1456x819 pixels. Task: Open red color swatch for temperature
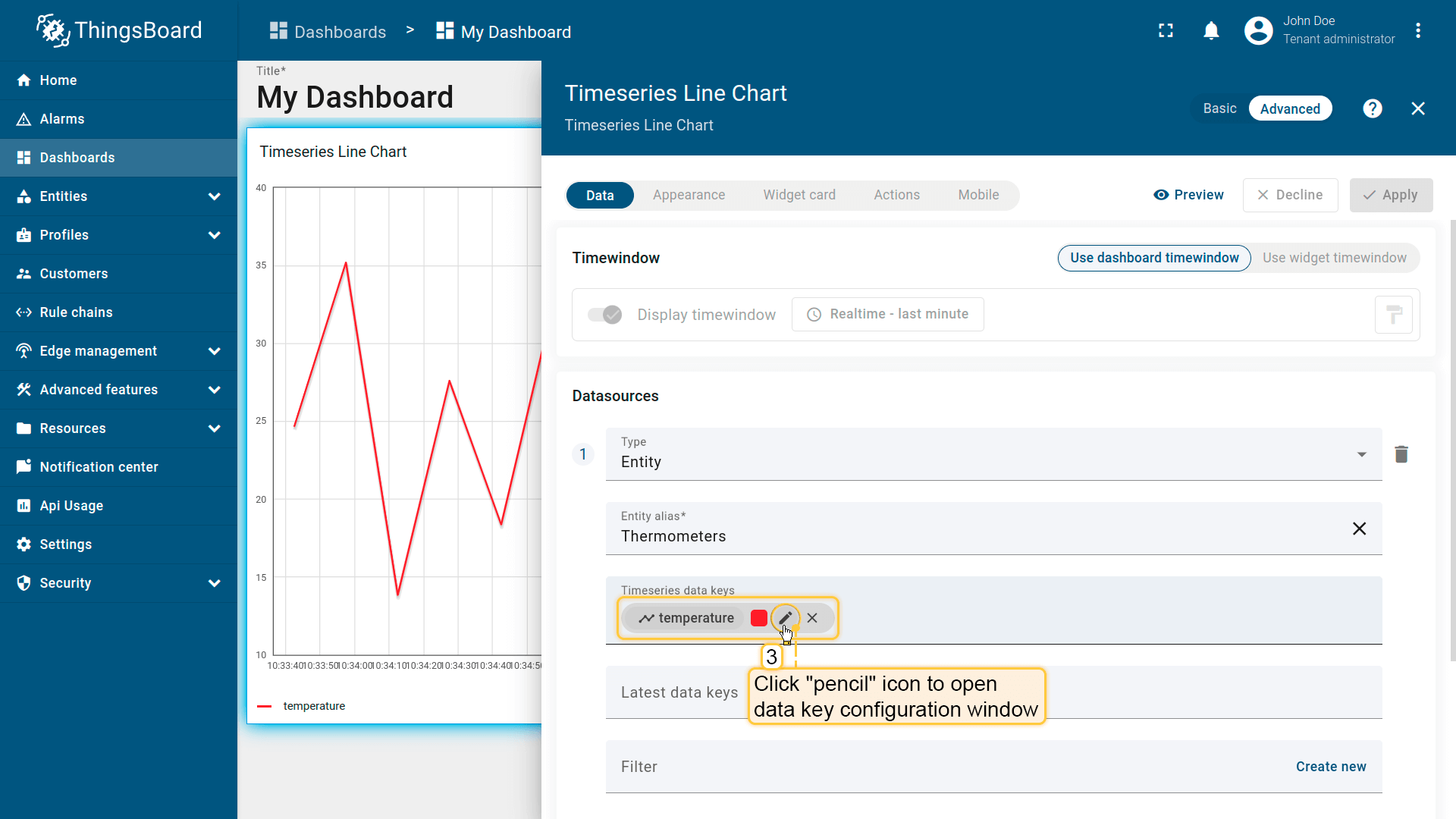click(x=758, y=618)
